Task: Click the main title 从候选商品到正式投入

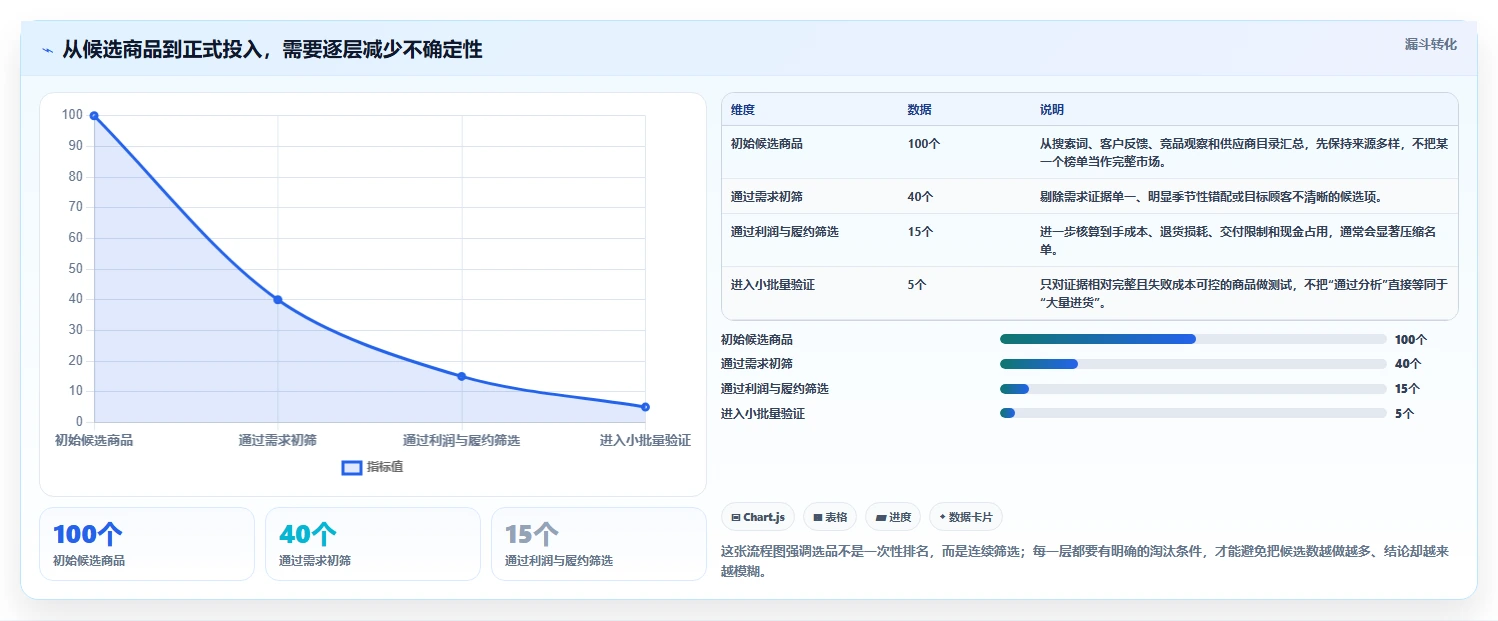Action: pos(272,50)
